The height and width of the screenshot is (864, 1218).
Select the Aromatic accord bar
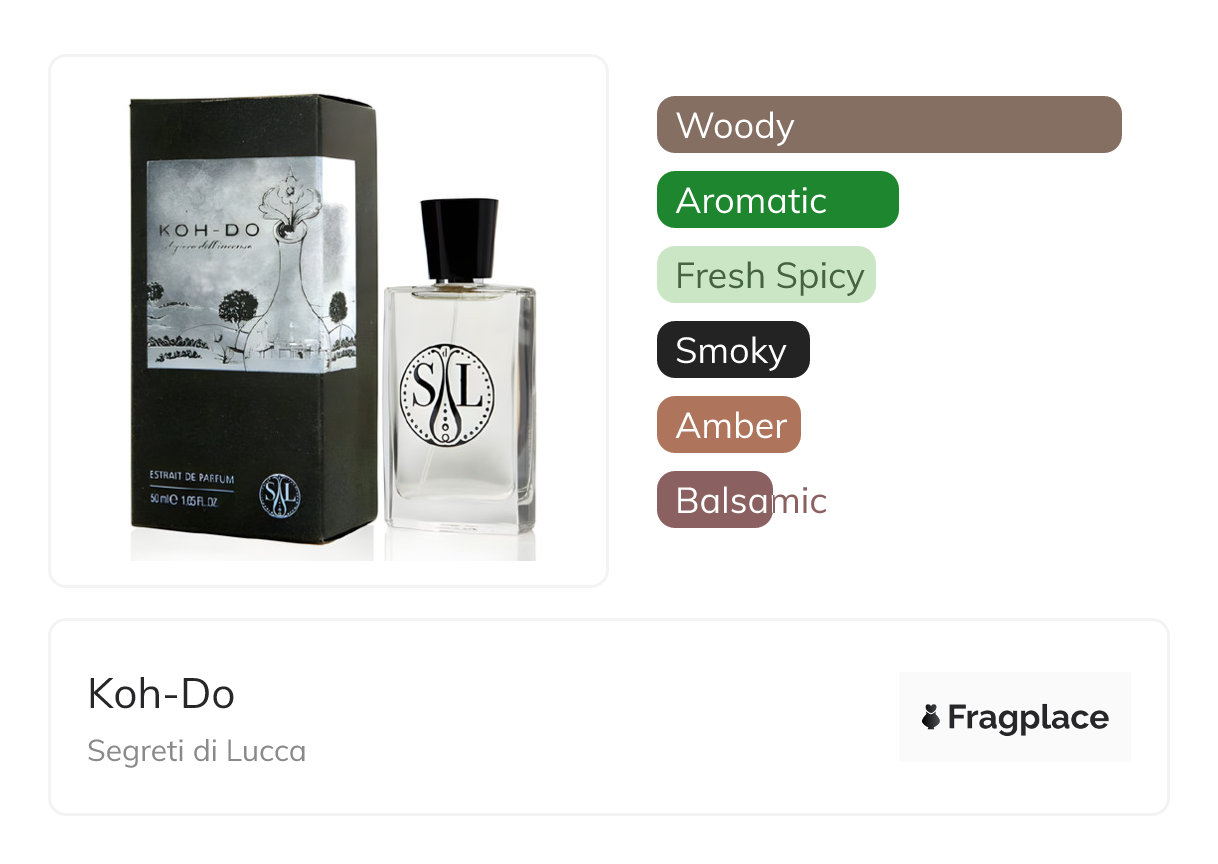(x=778, y=200)
